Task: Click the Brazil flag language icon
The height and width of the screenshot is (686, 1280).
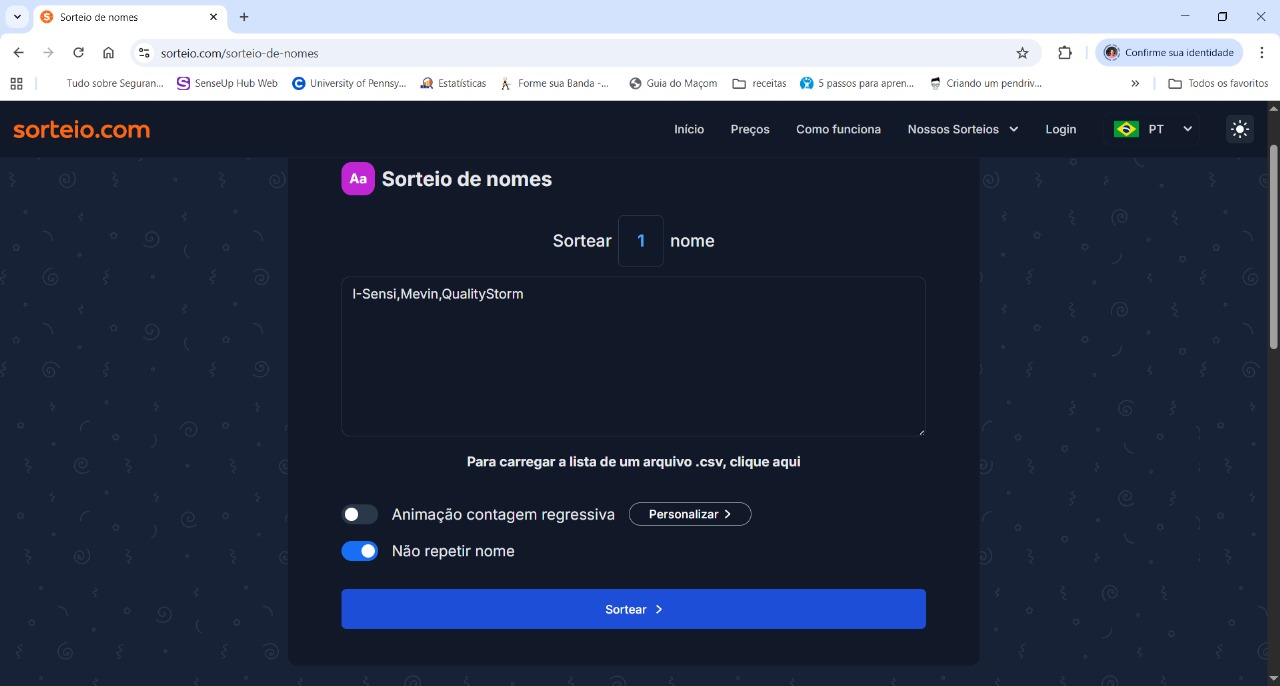Action: pos(1126,129)
